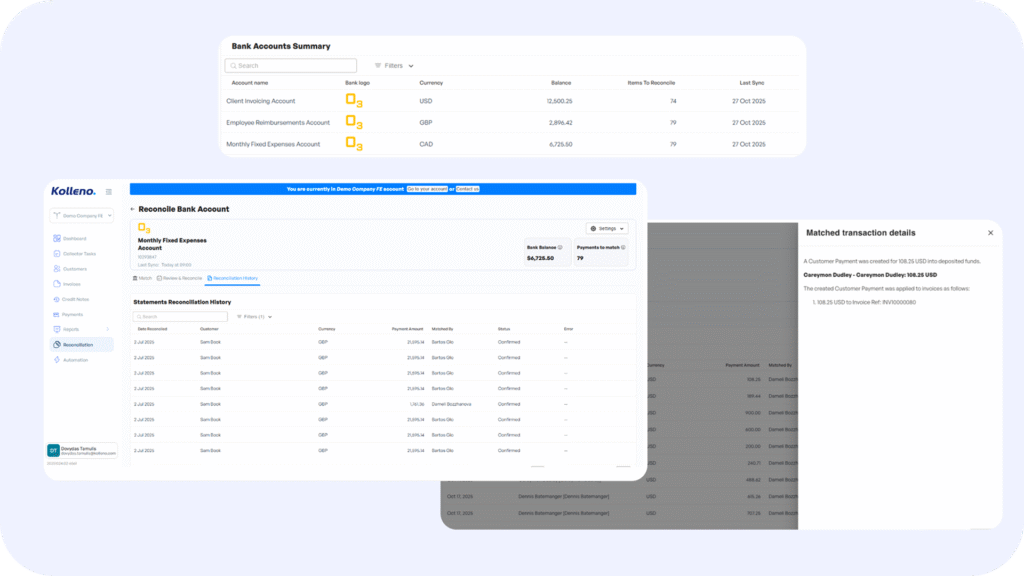Viewport: 1024px width, 576px height.
Task: Click info icon next to Bank Balance
Action: pos(560,247)
